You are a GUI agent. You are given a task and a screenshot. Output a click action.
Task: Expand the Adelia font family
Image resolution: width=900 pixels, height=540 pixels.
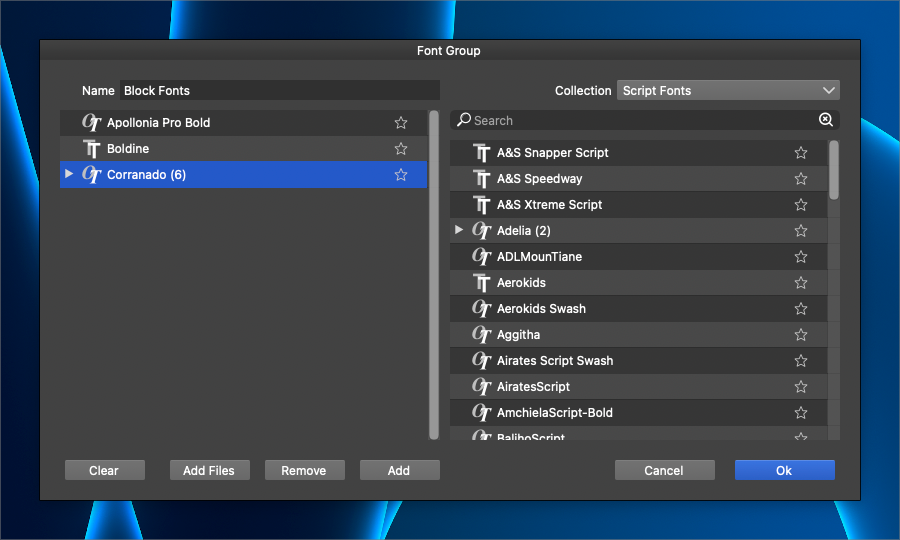click(x=459, y=230)
